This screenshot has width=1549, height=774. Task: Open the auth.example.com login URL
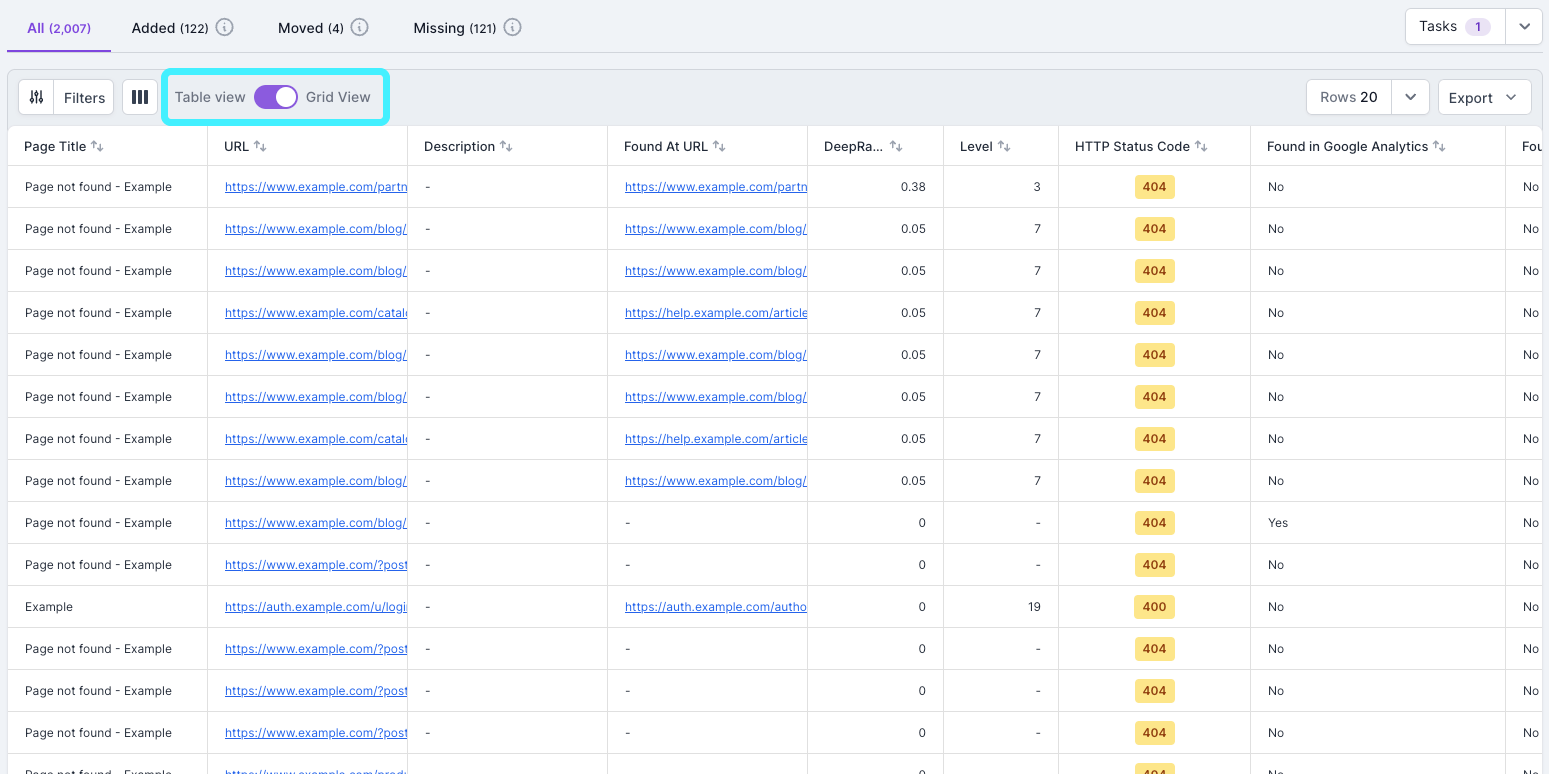click(315, 606)
